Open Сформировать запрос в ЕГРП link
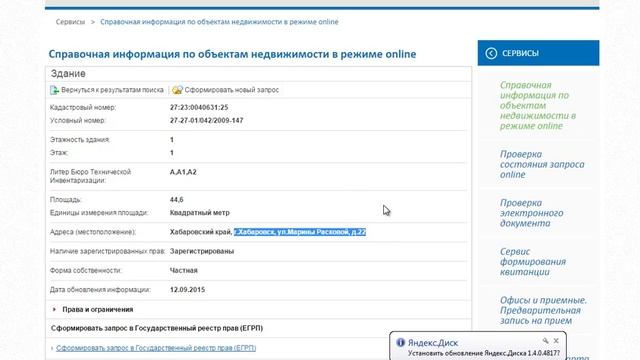This screenshot has width=640, height=360. point(156,348)
